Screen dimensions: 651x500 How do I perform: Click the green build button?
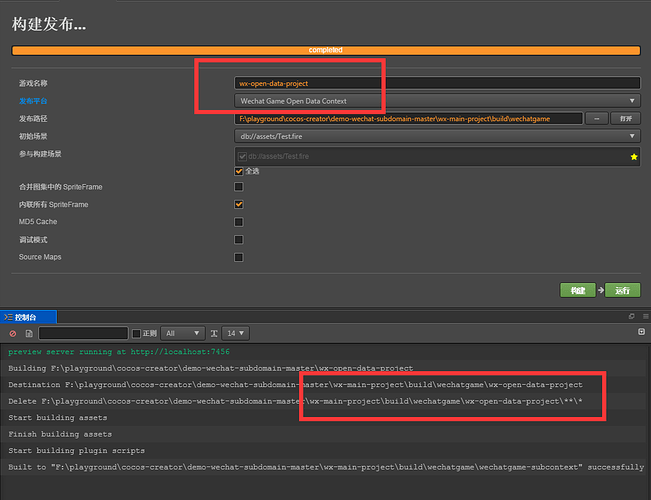(x=578, y=290)
